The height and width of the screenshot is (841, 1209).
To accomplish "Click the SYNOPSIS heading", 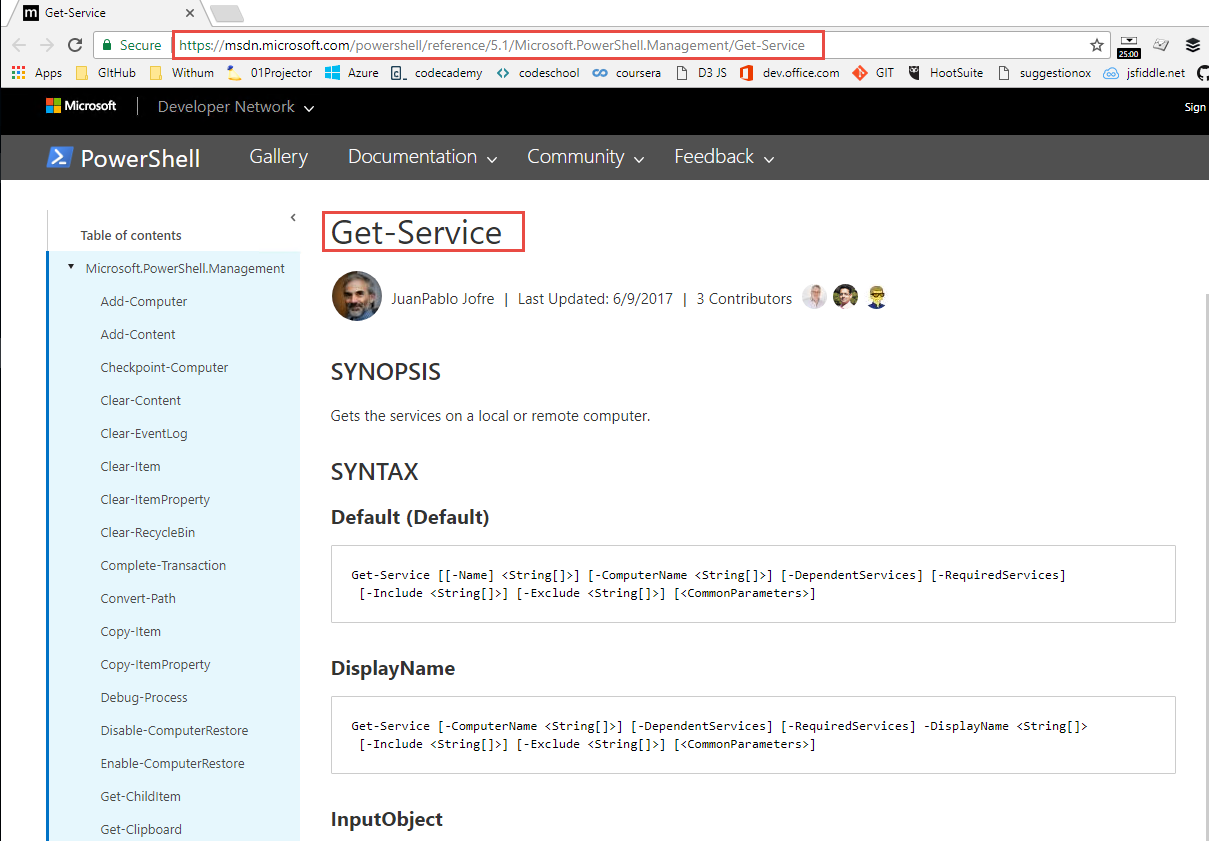I will coord(386,372).
